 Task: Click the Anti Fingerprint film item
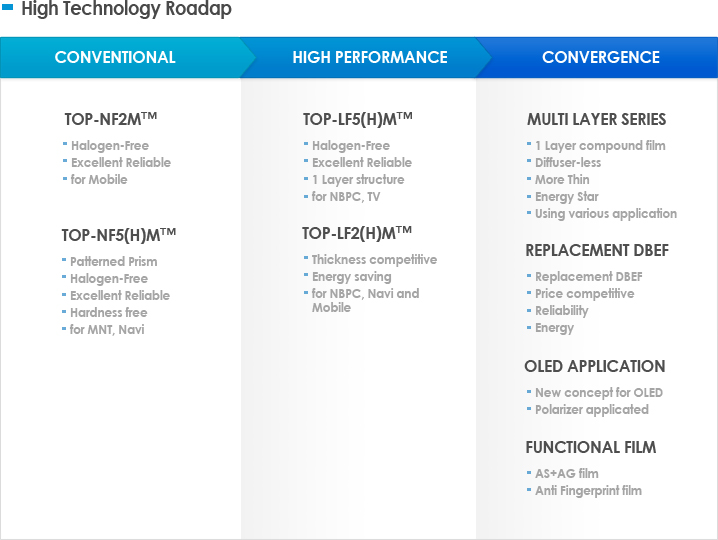click(x=588, y=491)
